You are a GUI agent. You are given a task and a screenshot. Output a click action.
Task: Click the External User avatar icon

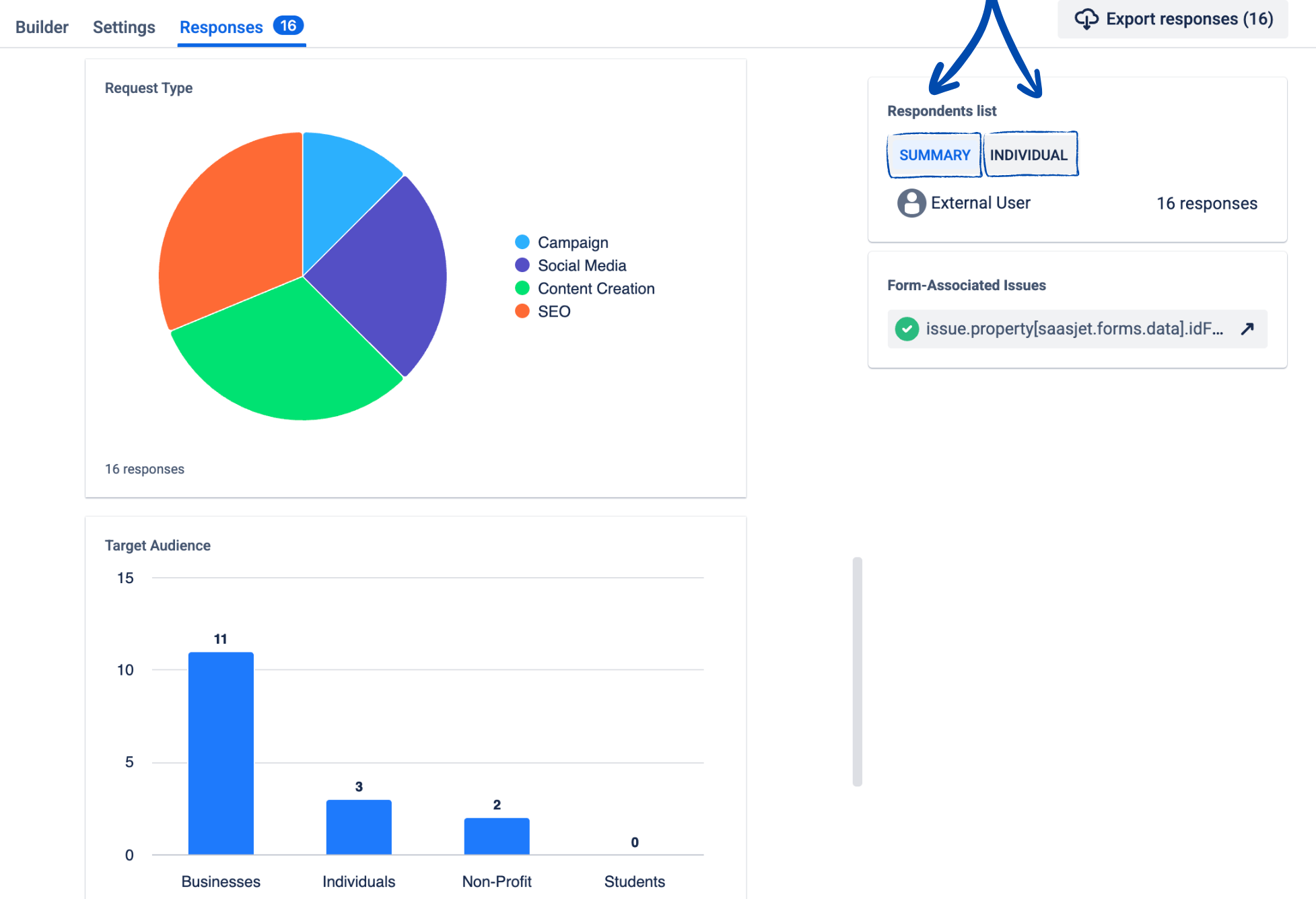click(x=911, y=203)
